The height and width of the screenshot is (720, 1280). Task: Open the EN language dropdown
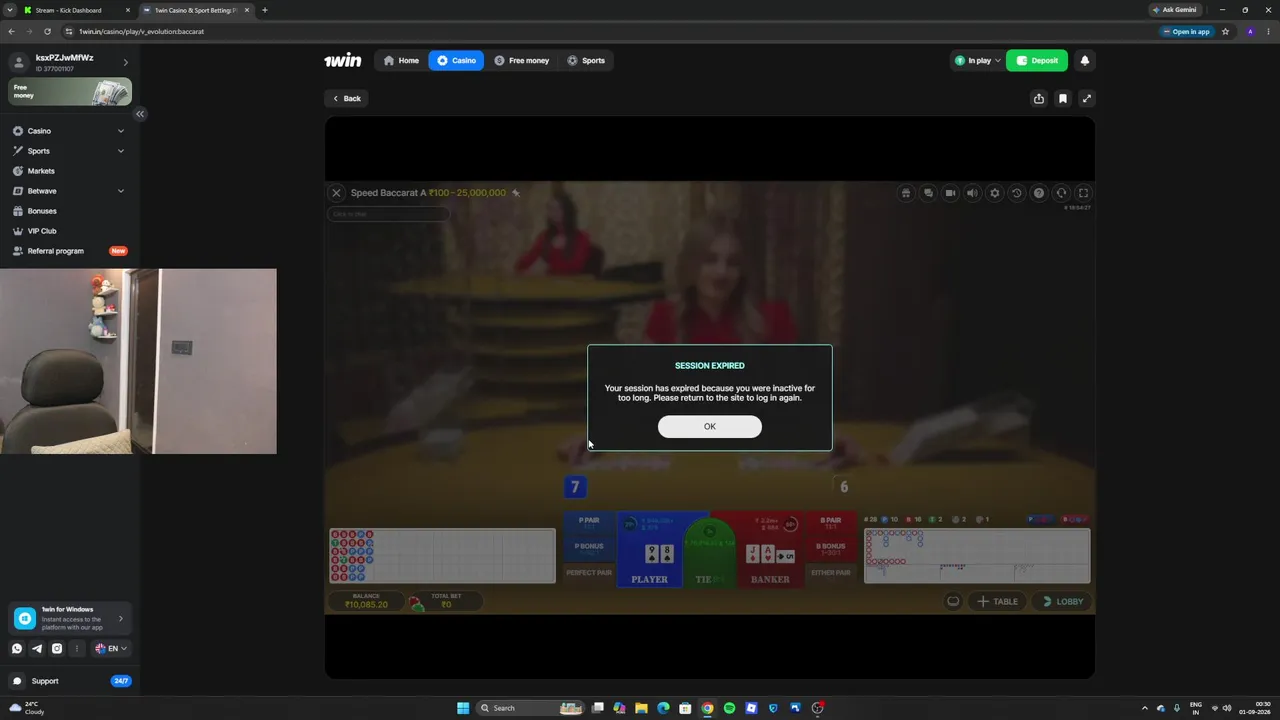(x=110, y=648)
